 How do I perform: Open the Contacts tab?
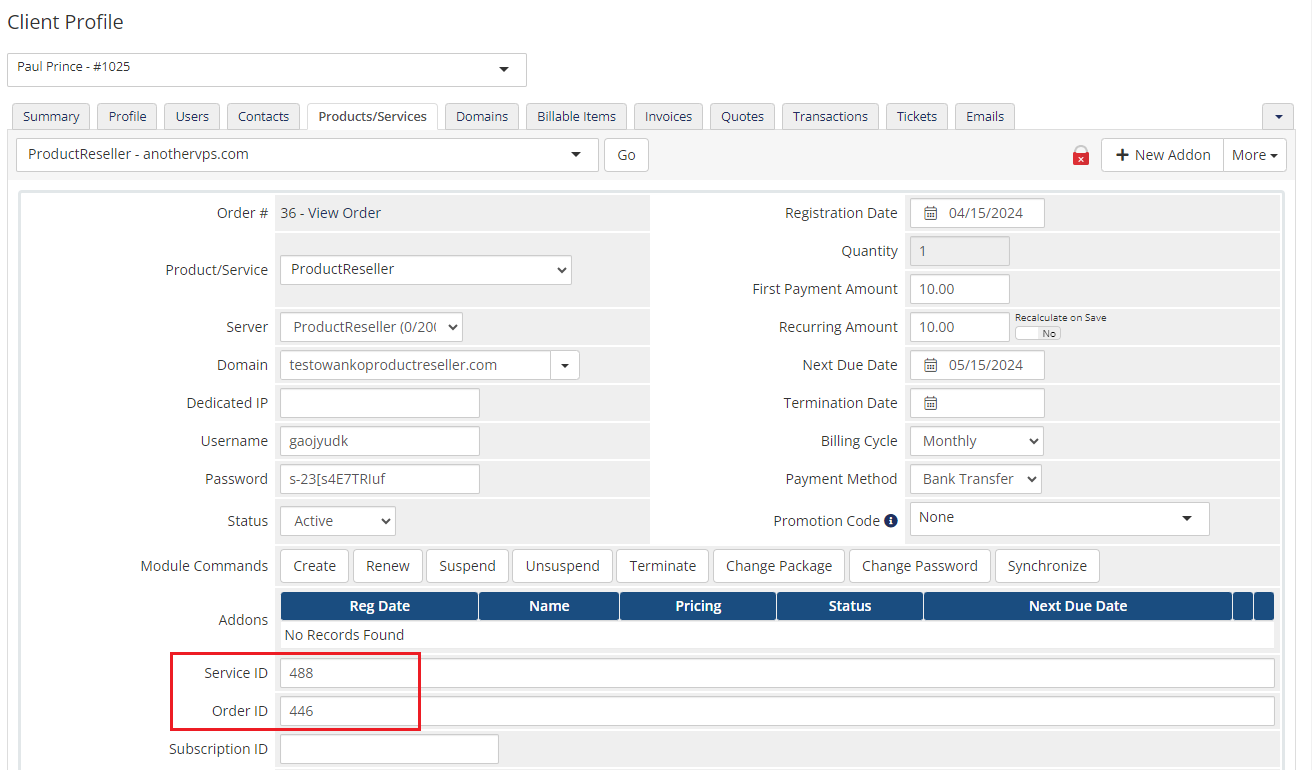tap(264, 116)
